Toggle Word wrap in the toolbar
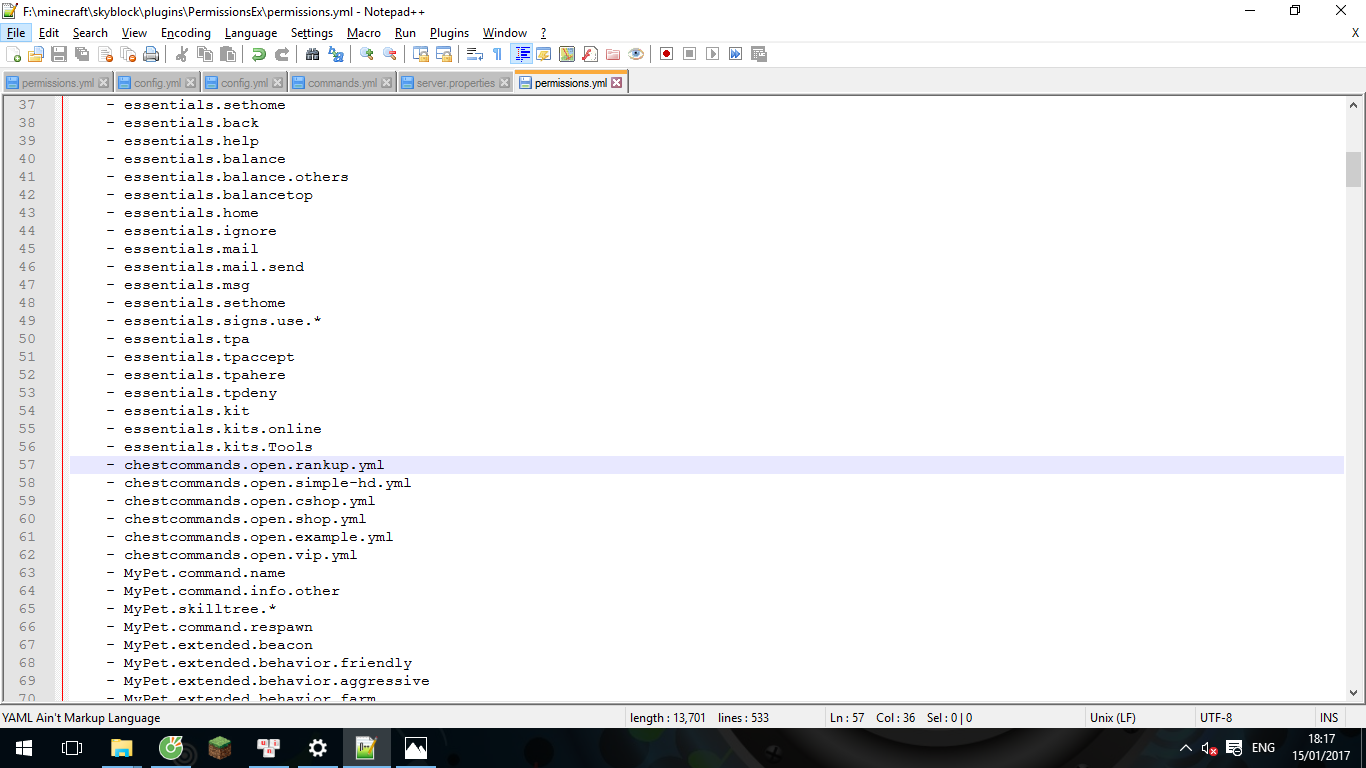The width and height of the screenshot is (1366, 768). (x=476, y=54)
